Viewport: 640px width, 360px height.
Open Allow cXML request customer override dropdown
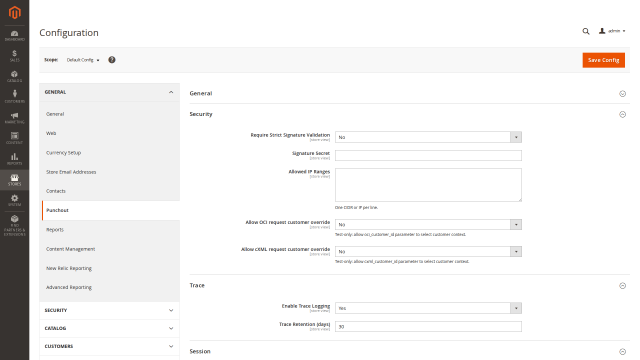(428, 251)
